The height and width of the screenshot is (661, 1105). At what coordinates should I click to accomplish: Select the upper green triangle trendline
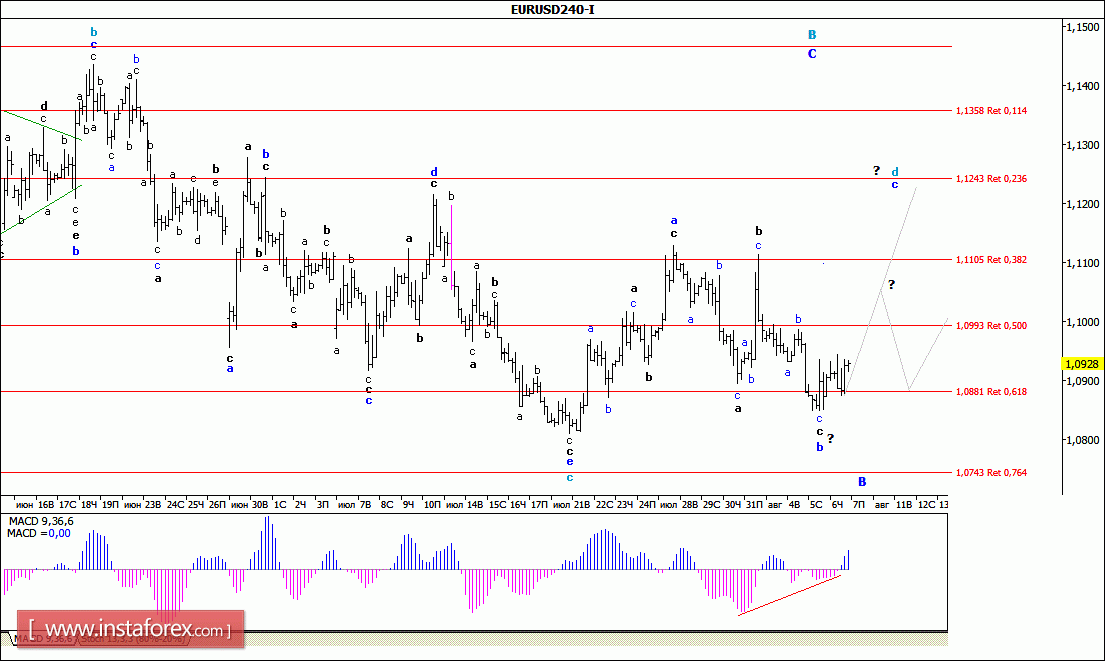click(41, 125)
